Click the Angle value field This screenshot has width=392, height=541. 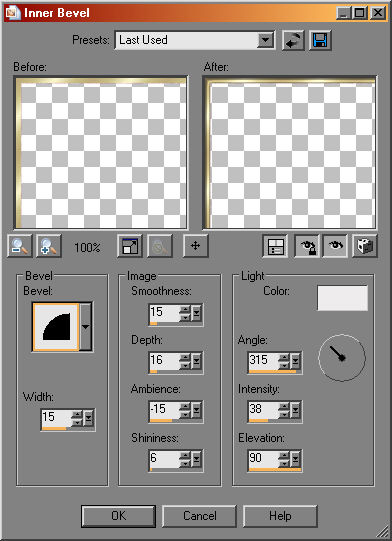point(264,361)
